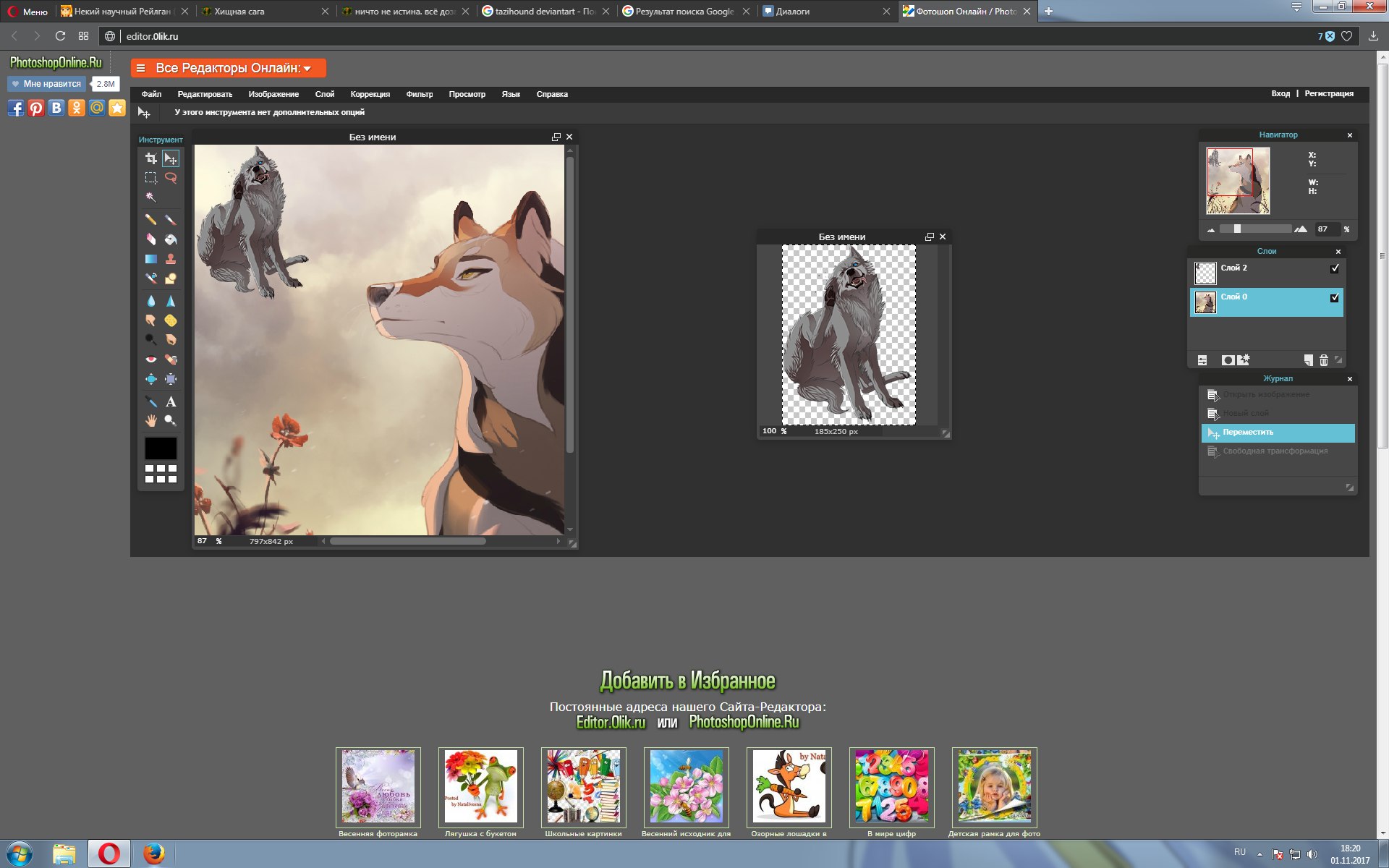Open the Язык menu
This screenshot has height=868, width=1389.
coord(511,94)
